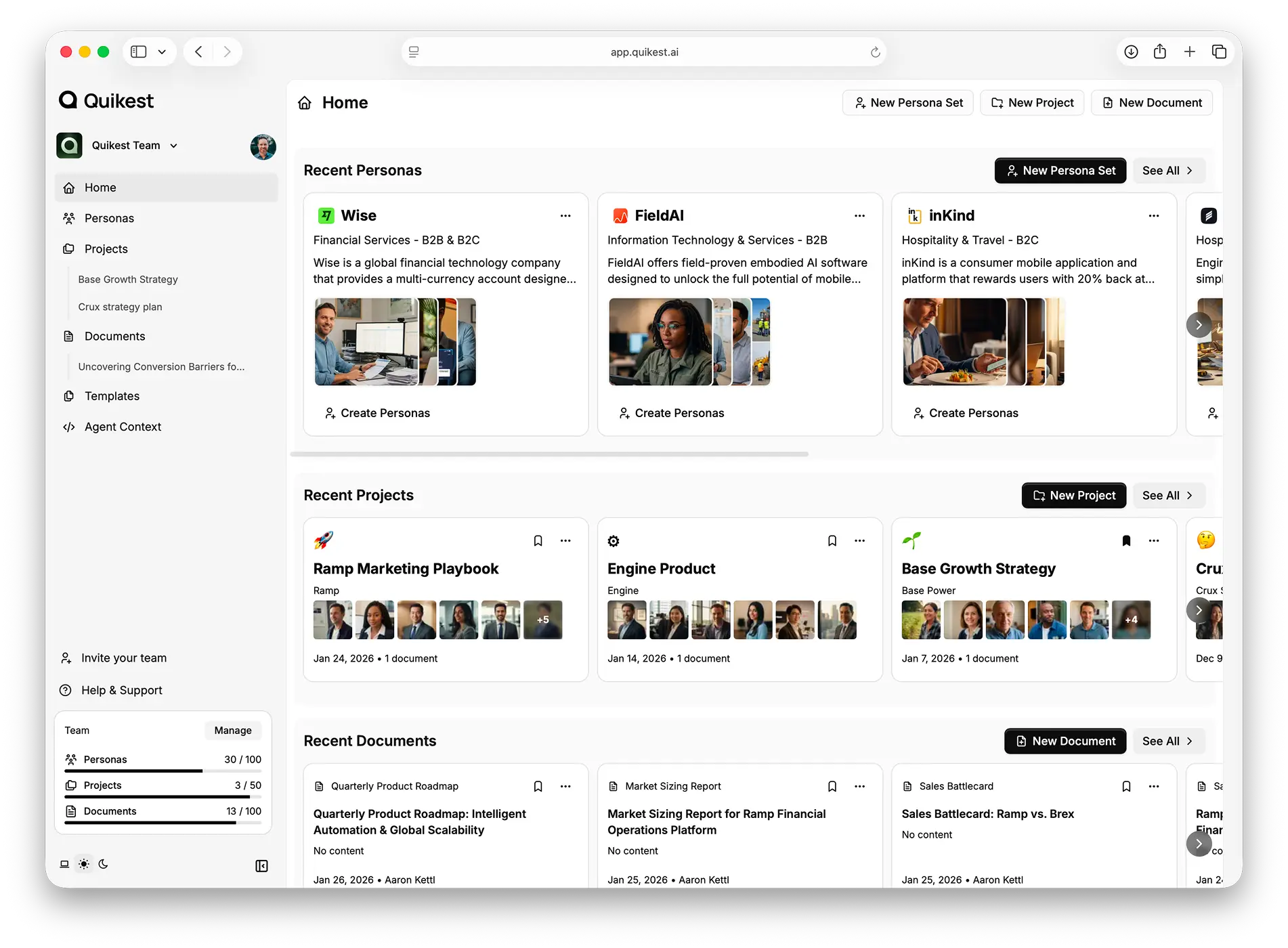Screen dimensions: 1288x948
Task: Bookmark the Sales Battlecard document
Action: coord(1126,787)
